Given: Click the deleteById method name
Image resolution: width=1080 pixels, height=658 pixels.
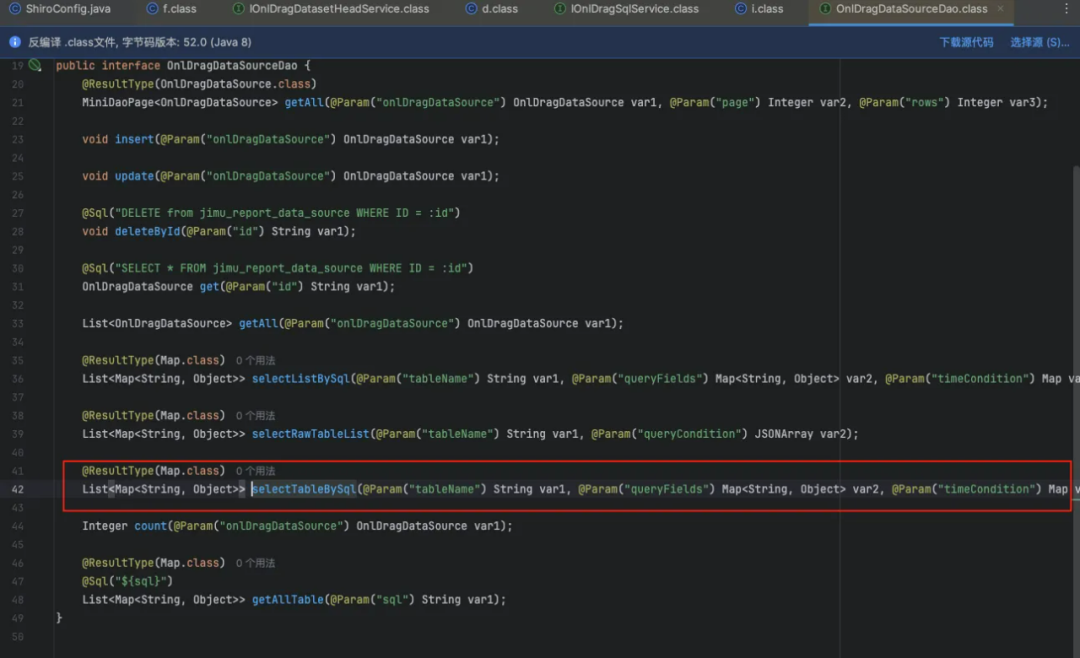Looking at the screenshot, I should (146, 231).
